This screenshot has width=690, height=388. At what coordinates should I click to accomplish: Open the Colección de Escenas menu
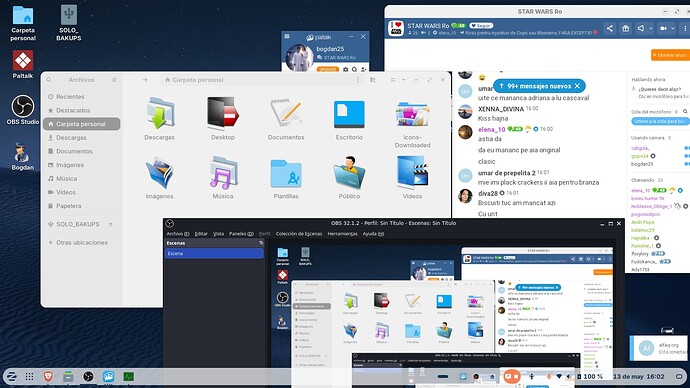(x=299, y=234)
